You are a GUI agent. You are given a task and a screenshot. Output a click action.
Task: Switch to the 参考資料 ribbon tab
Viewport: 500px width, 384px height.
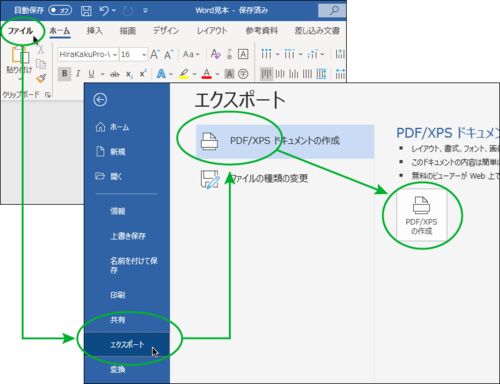(x=262, y=31)
